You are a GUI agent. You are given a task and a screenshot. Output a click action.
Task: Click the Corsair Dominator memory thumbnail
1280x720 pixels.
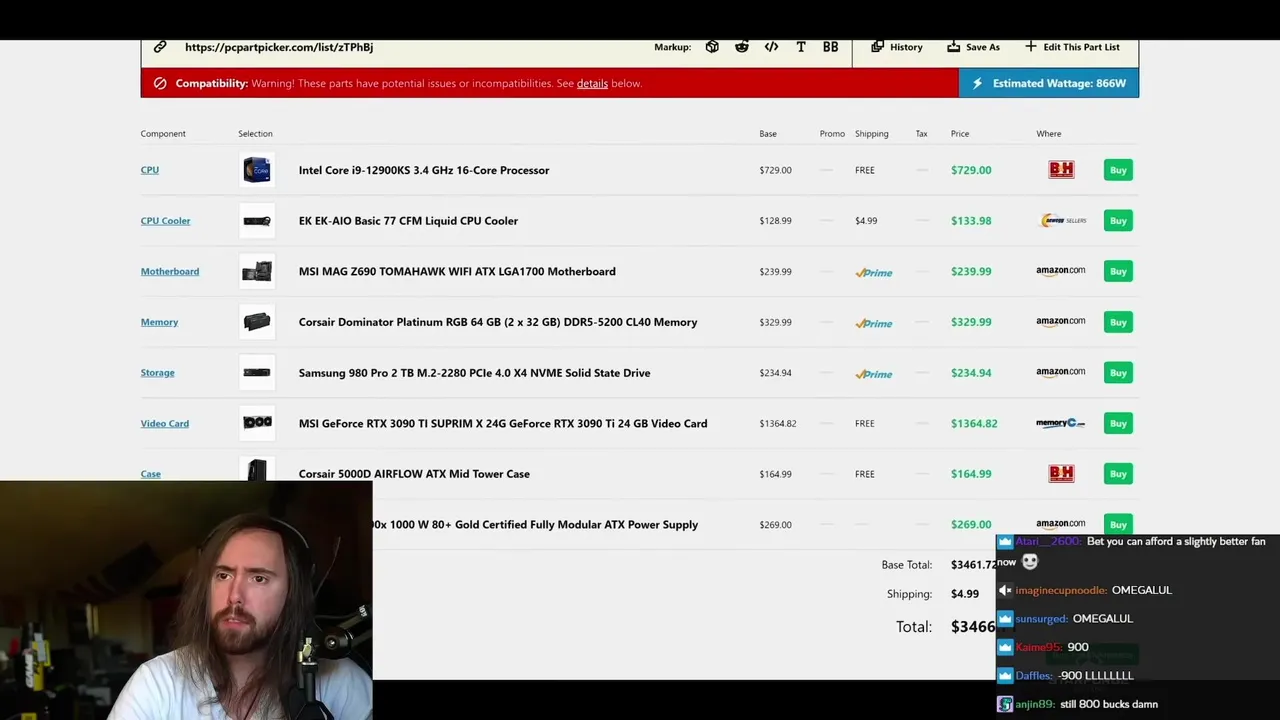(257, 322)
